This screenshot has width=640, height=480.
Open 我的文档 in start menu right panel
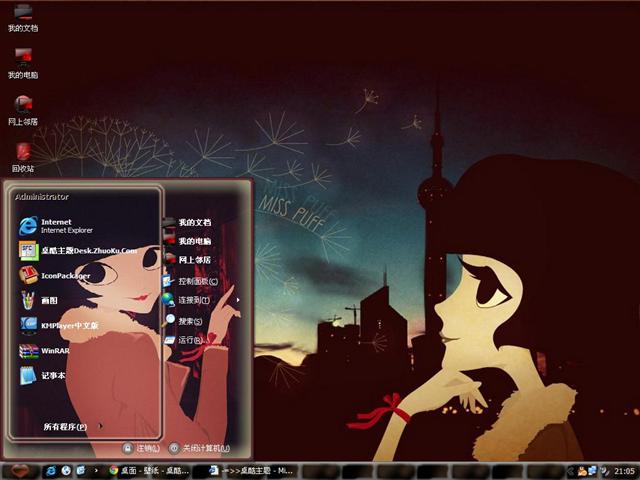187,222
